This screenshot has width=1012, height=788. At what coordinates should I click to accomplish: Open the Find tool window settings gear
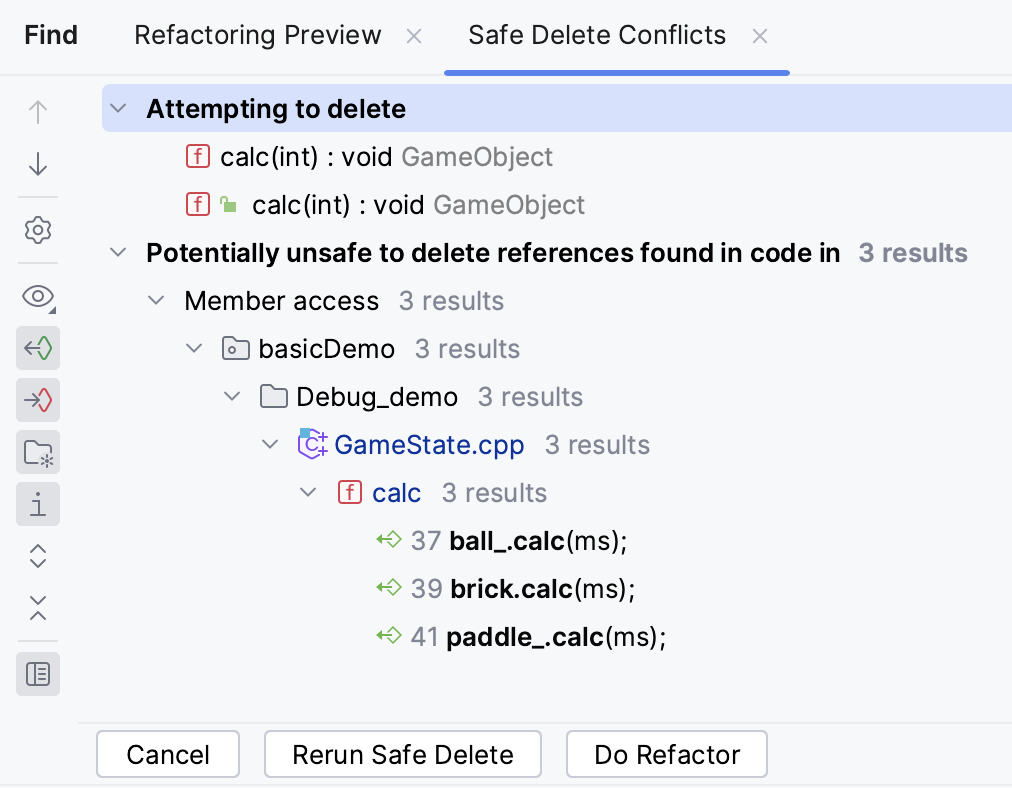[38, 230]
